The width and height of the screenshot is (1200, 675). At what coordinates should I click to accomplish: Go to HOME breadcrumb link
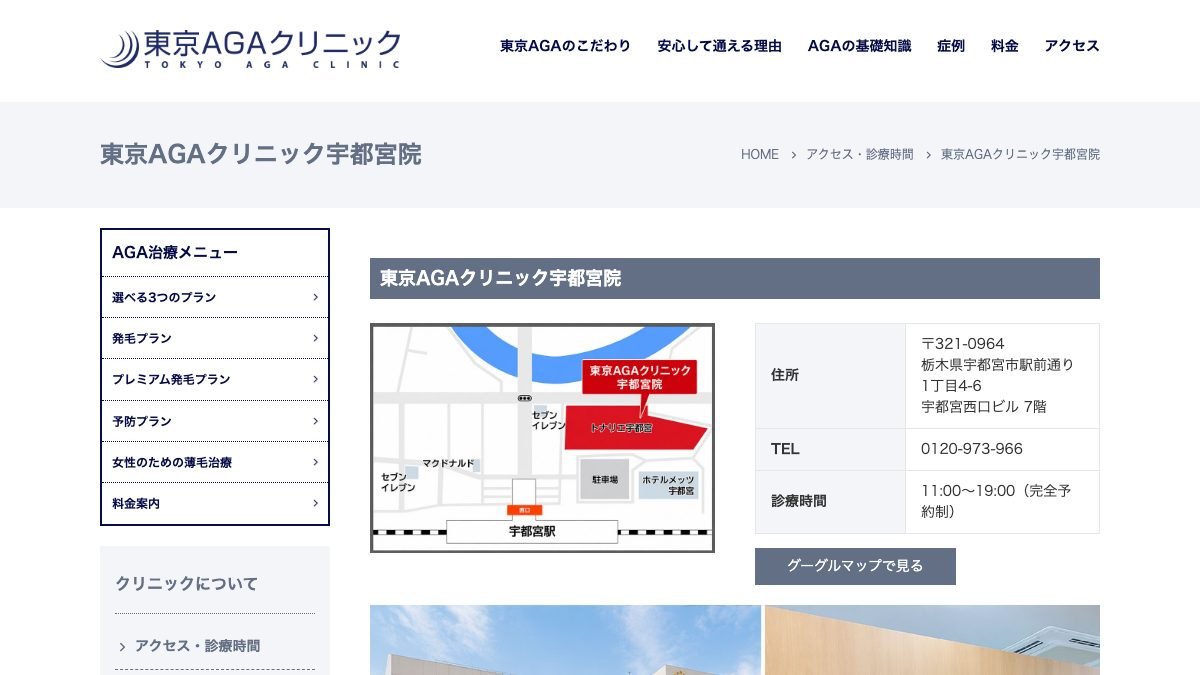(760, 154)
